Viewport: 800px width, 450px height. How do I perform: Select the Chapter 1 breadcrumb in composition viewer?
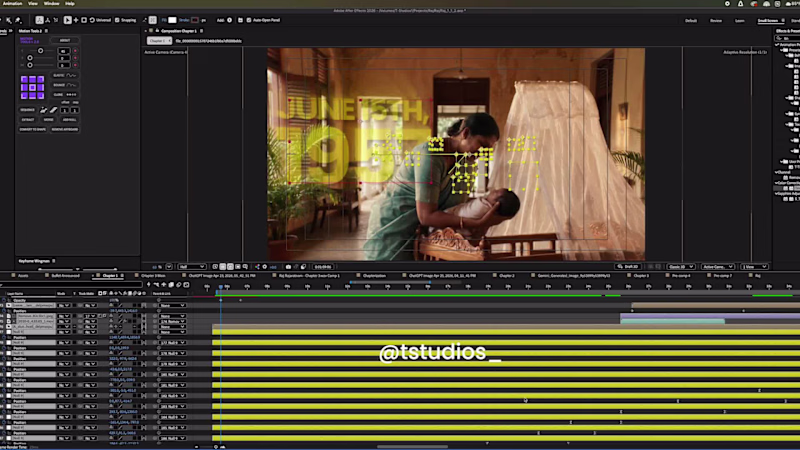[x=159, y=41]
